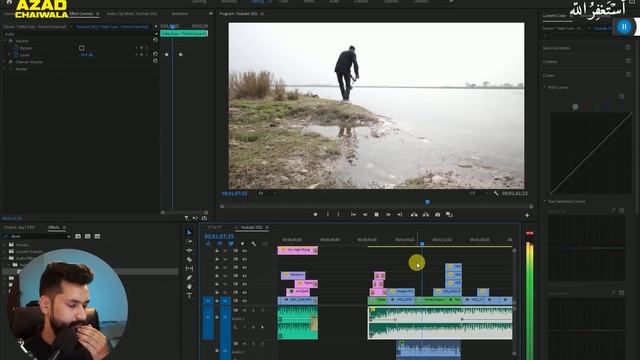Switch to Effect Controls tab

point(81,14)
